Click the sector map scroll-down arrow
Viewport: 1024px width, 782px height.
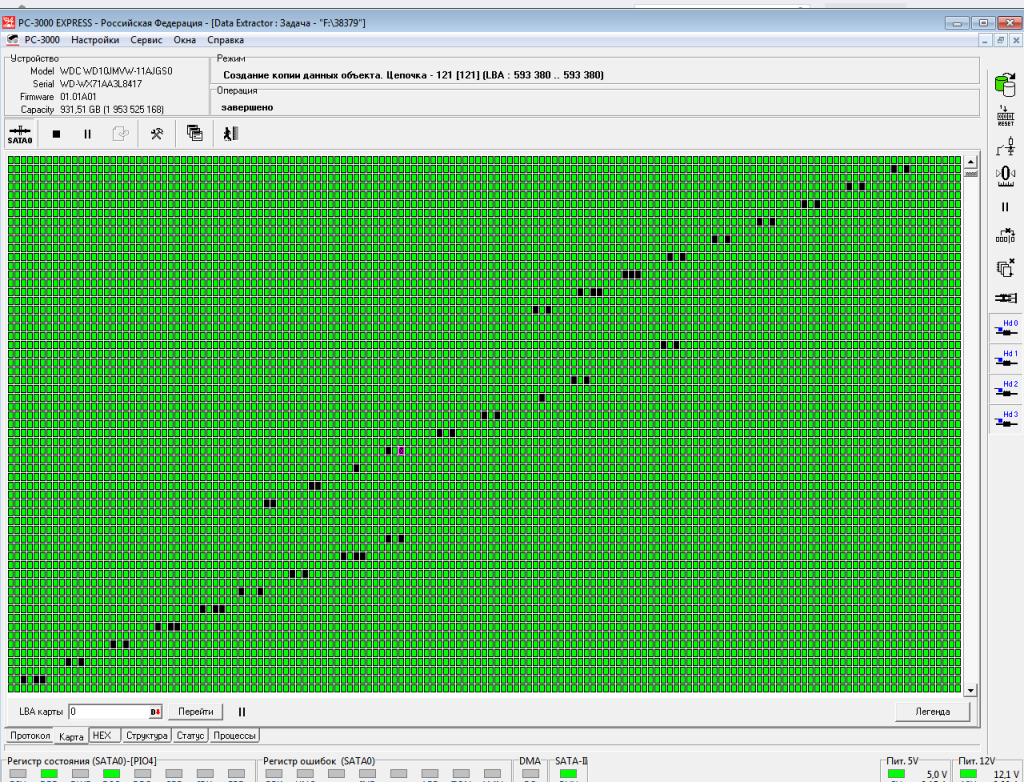pyautogui.click(x=970, y=690)
